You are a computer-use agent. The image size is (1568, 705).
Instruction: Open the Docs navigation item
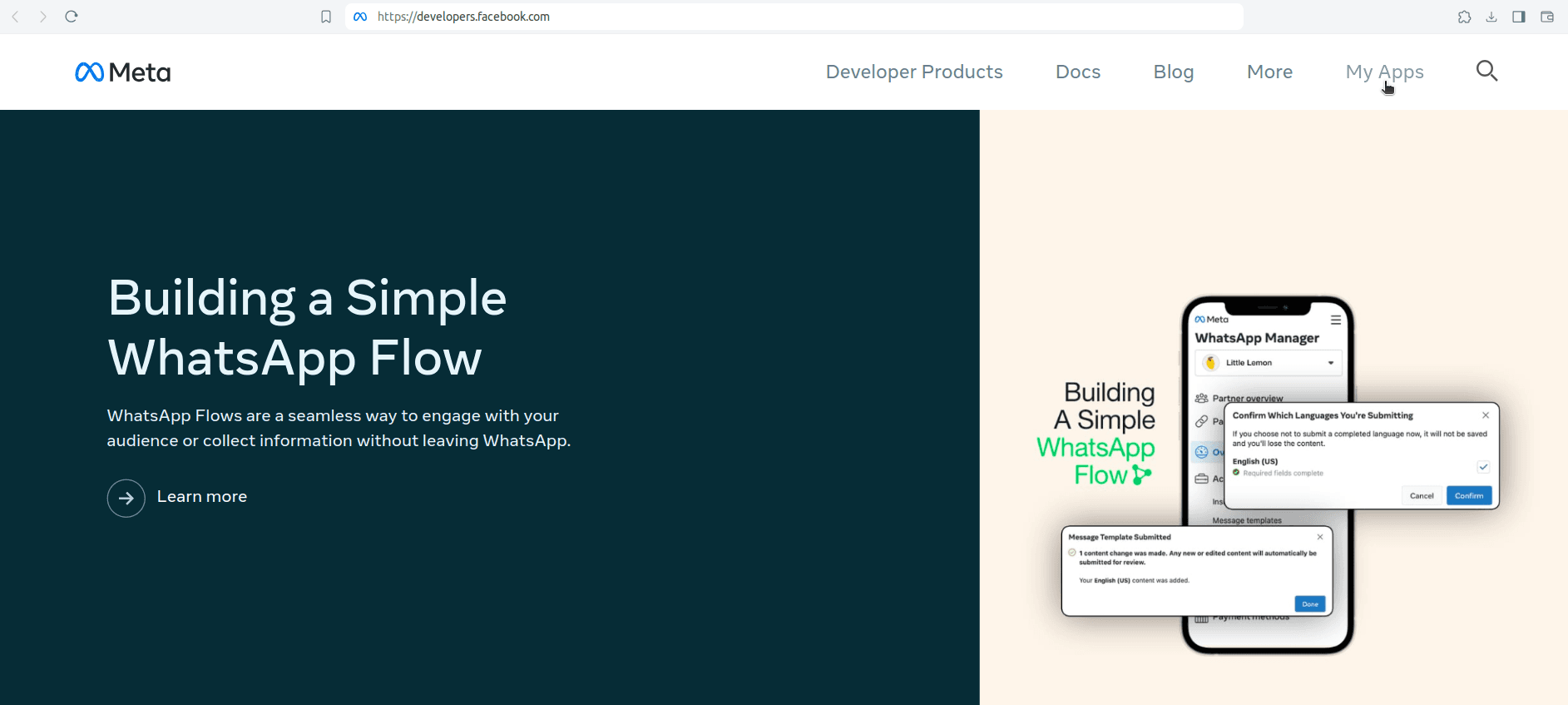click(x=1078, y=72)
